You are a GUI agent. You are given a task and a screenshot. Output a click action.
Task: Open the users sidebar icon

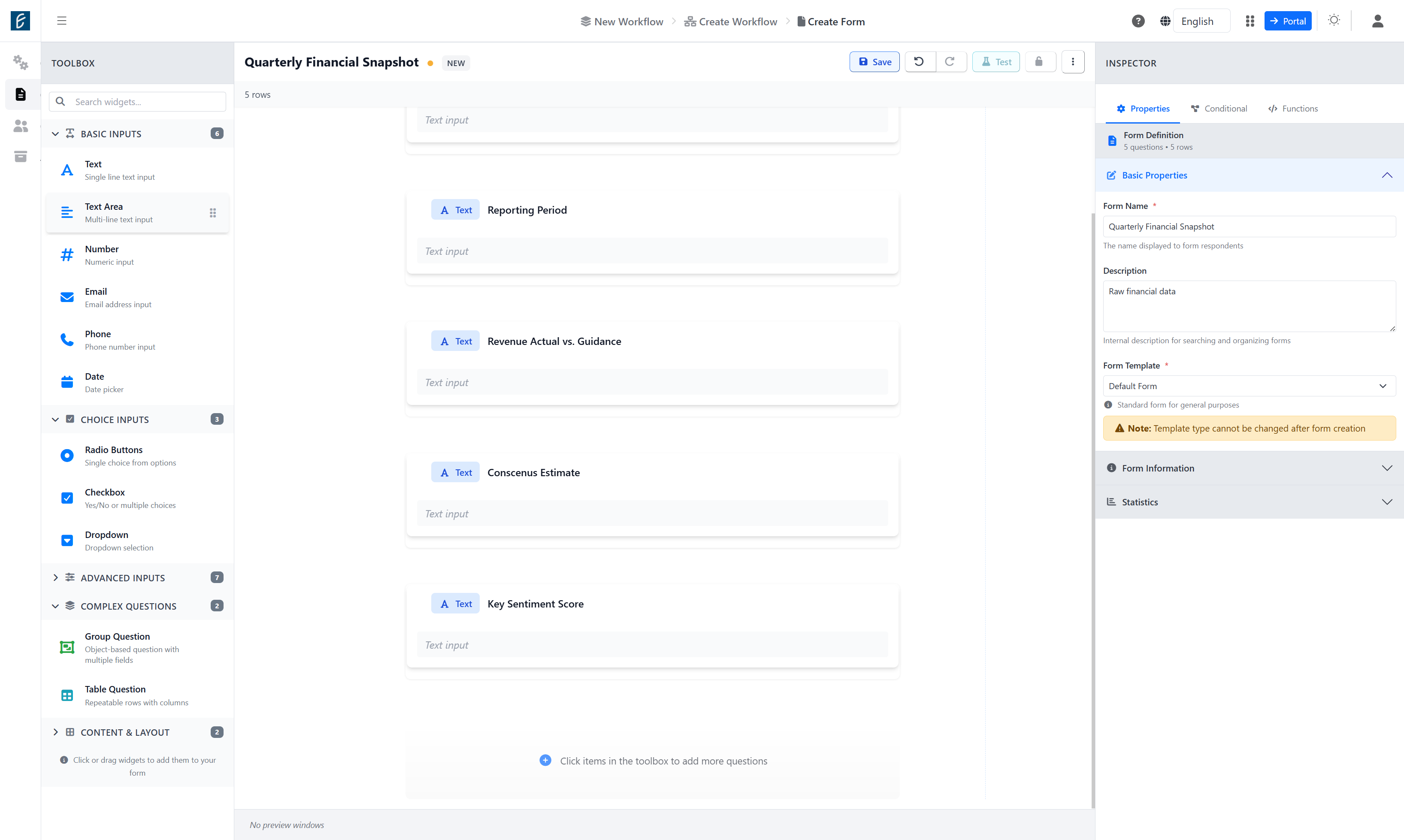[20, 126]
